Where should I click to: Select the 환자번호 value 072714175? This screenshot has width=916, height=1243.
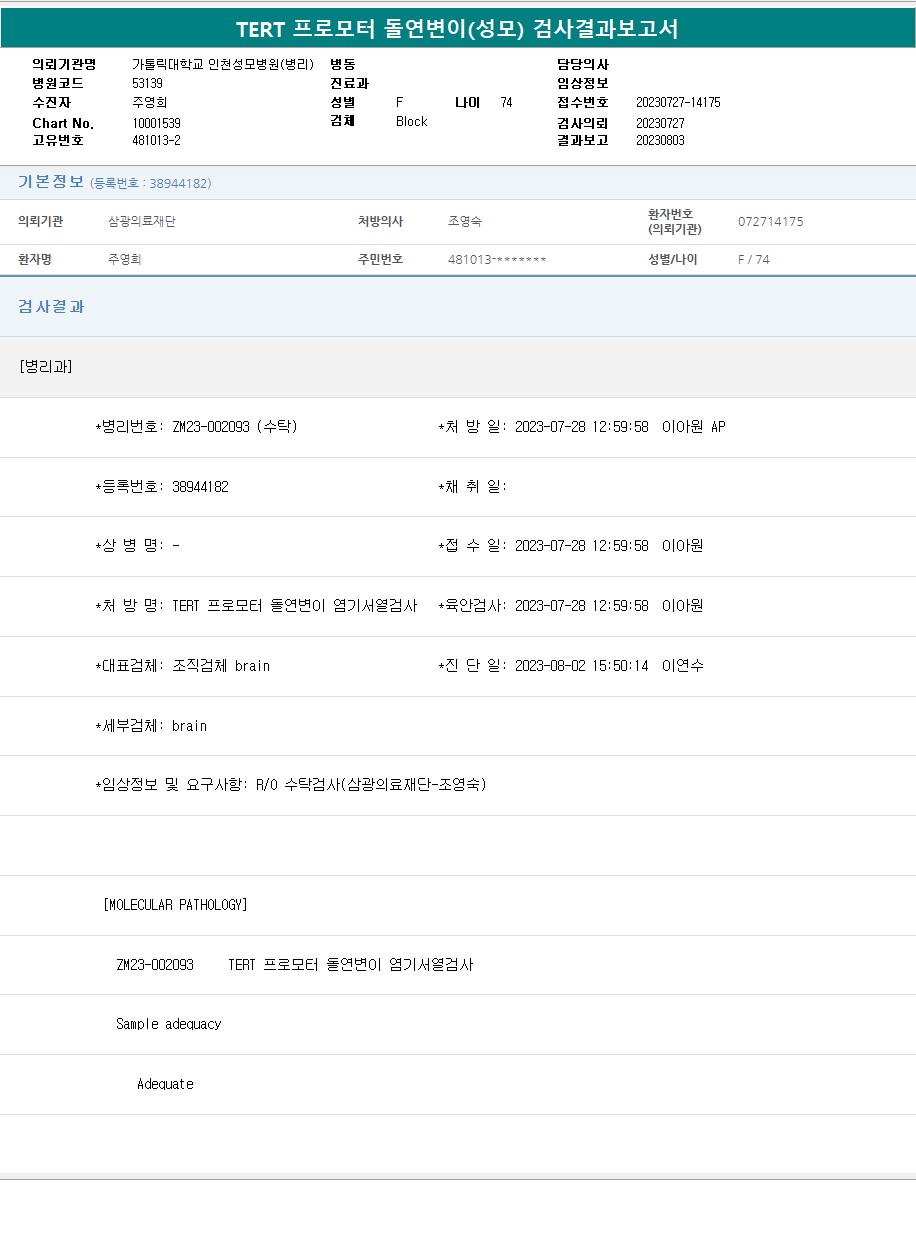pyautogui.click(x=770, y=222)
